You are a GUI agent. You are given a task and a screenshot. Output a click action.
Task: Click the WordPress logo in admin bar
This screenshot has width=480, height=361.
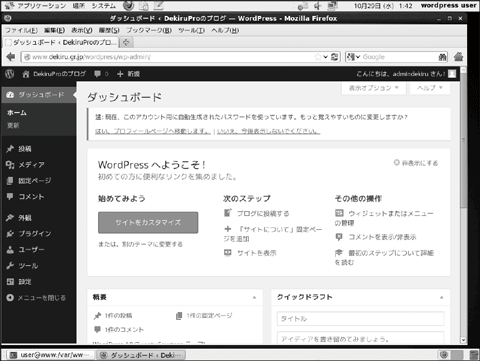tap(10, 74)
